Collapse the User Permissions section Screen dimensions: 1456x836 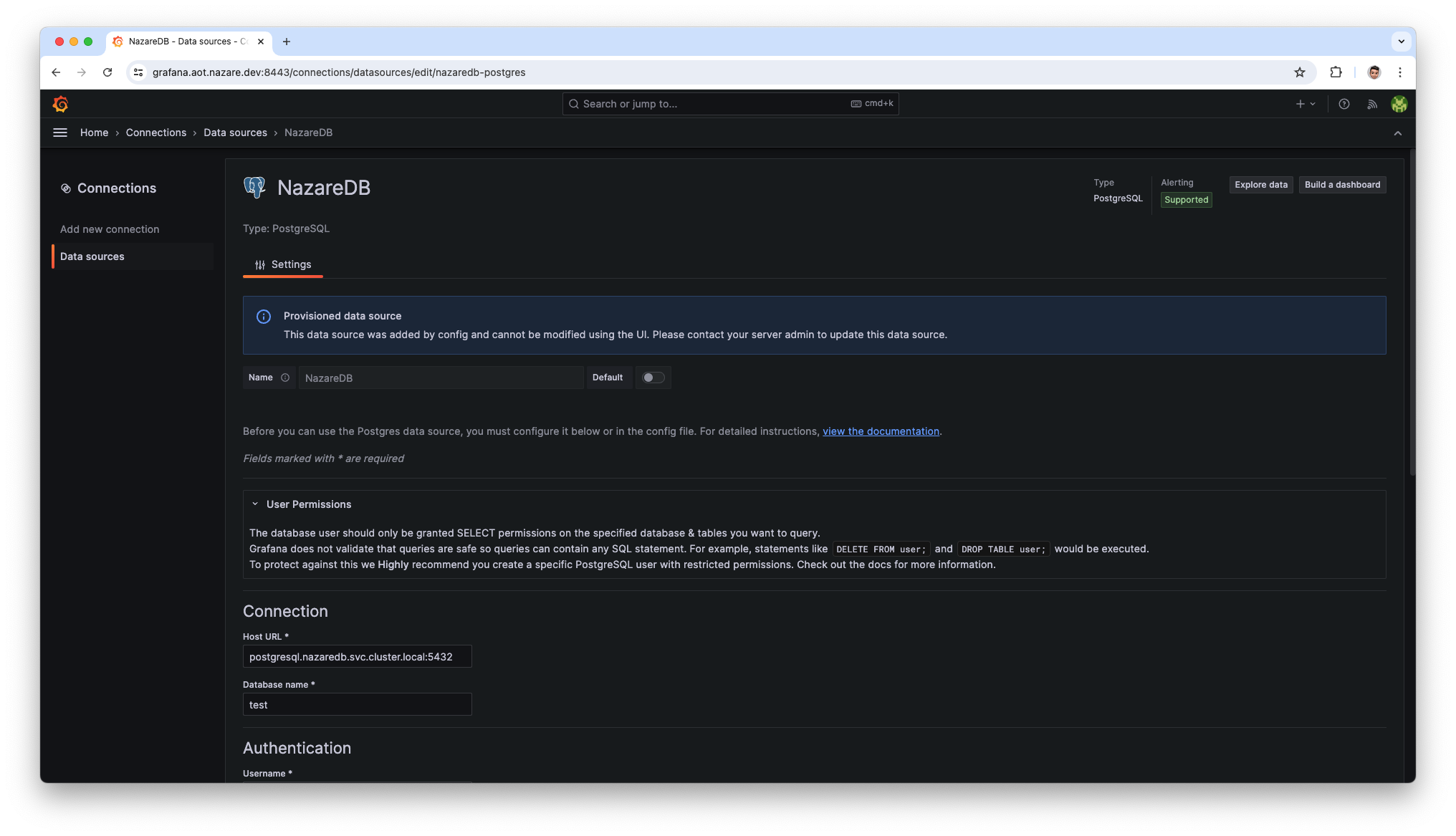pos(255,504)
